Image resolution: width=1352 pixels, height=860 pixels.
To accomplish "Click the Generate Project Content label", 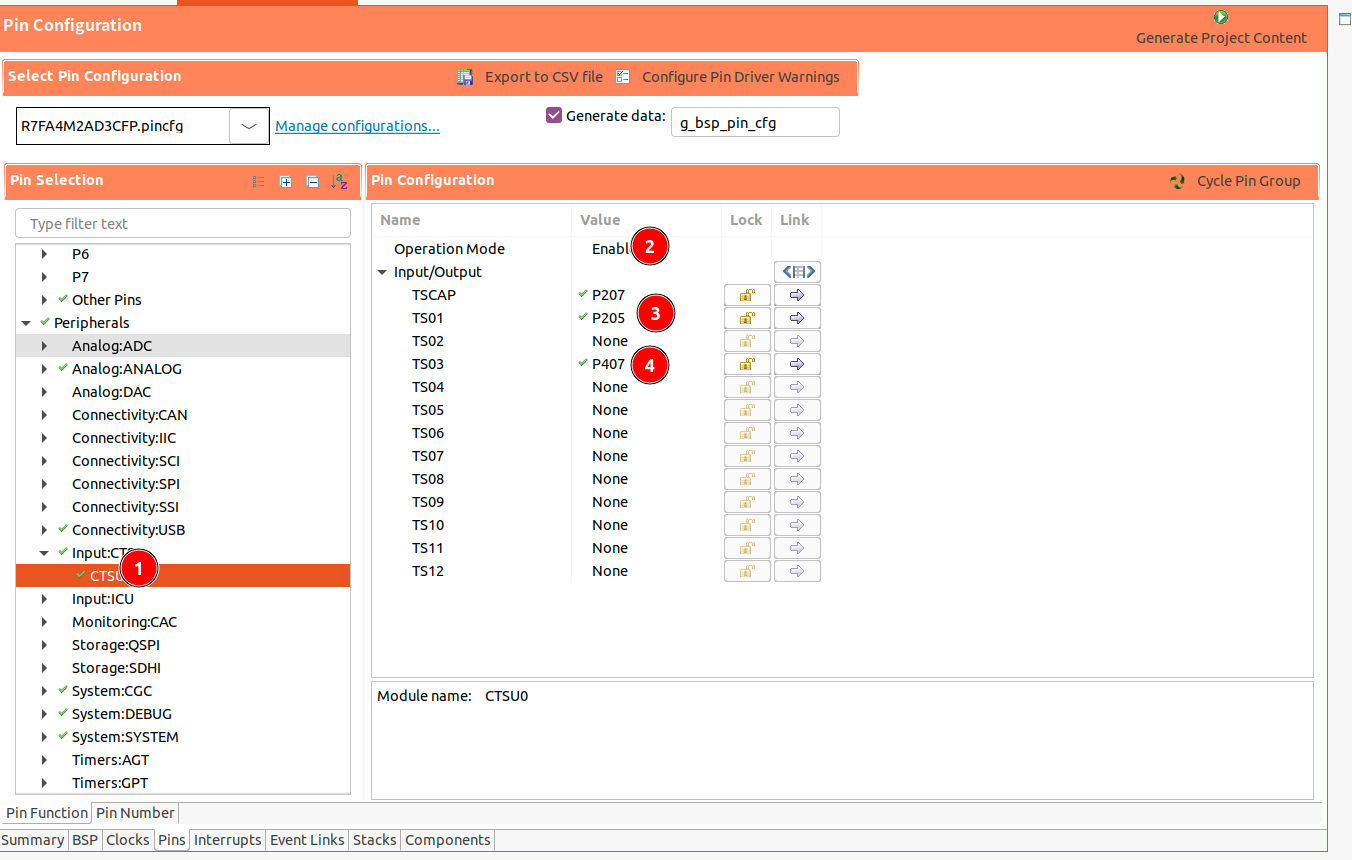I will click(x=1221, y=38).
